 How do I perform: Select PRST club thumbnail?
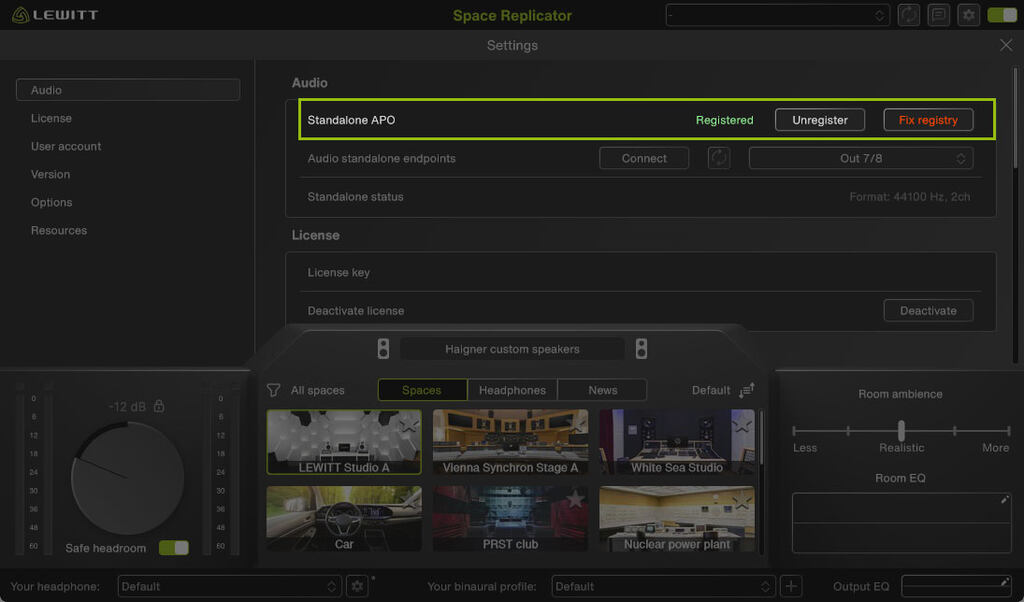coord(510,518)
